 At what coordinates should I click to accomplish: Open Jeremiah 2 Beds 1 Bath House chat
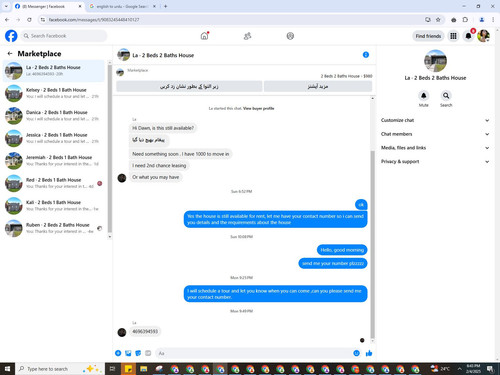pyautogui.click(x=54, y=161)
